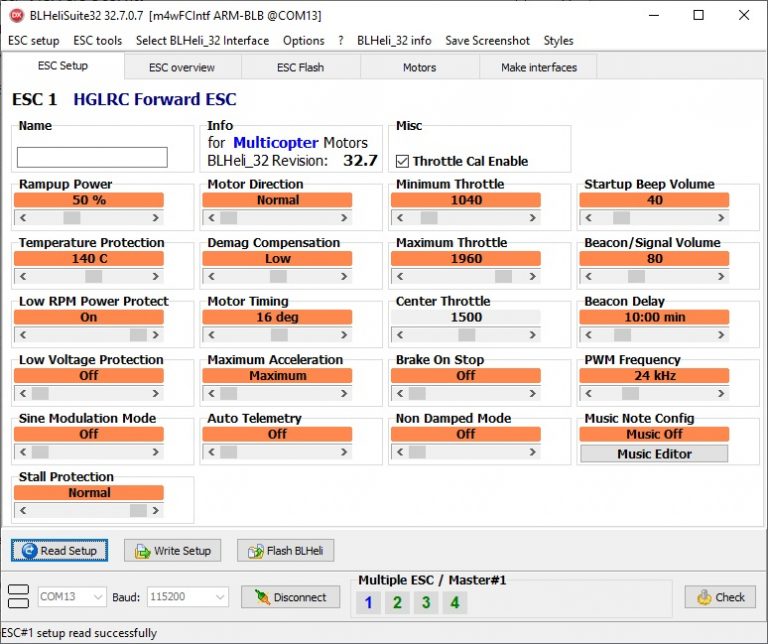Open the Options menu

click(304, 41)
